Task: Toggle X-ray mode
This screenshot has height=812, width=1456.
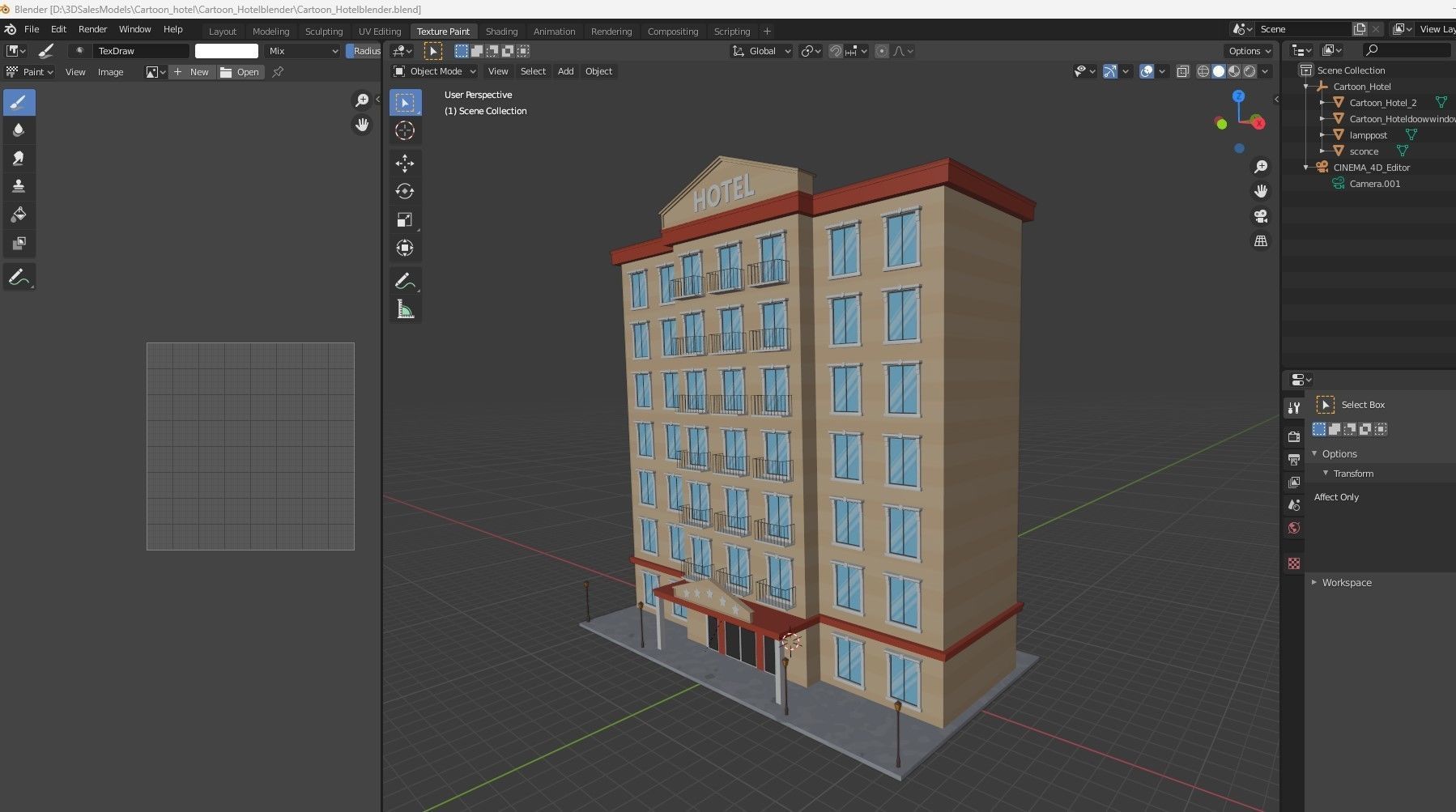Action: [x=1182, y=71]
